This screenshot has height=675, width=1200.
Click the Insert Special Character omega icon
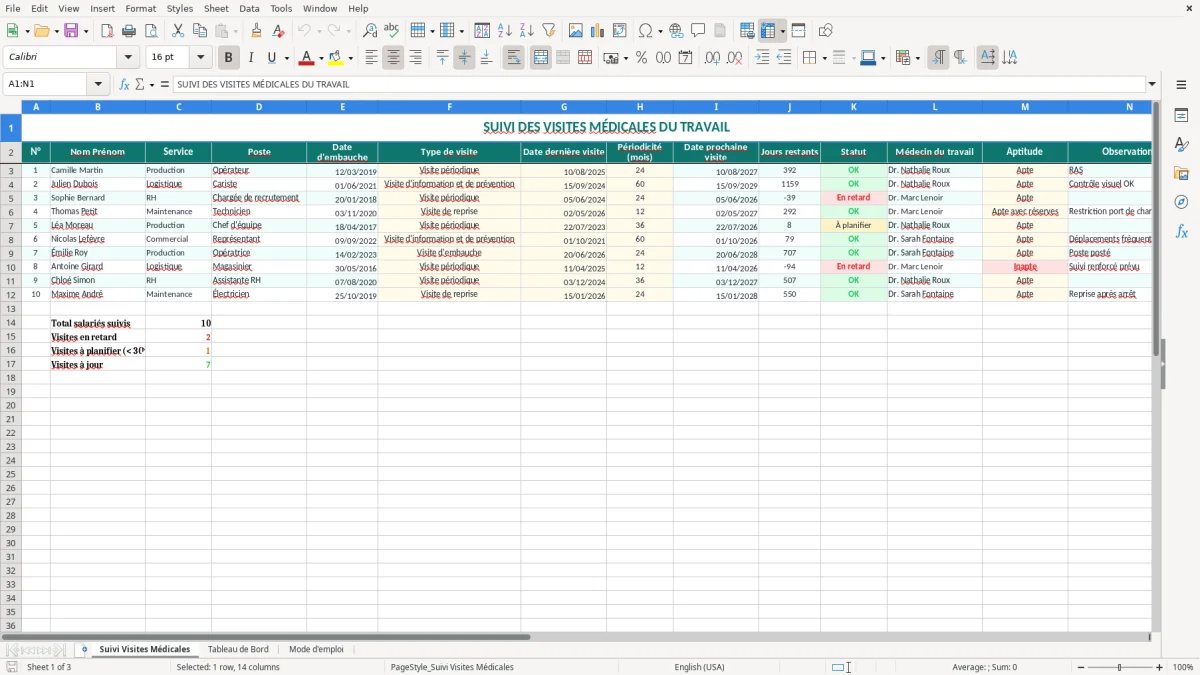click(645, 31)
